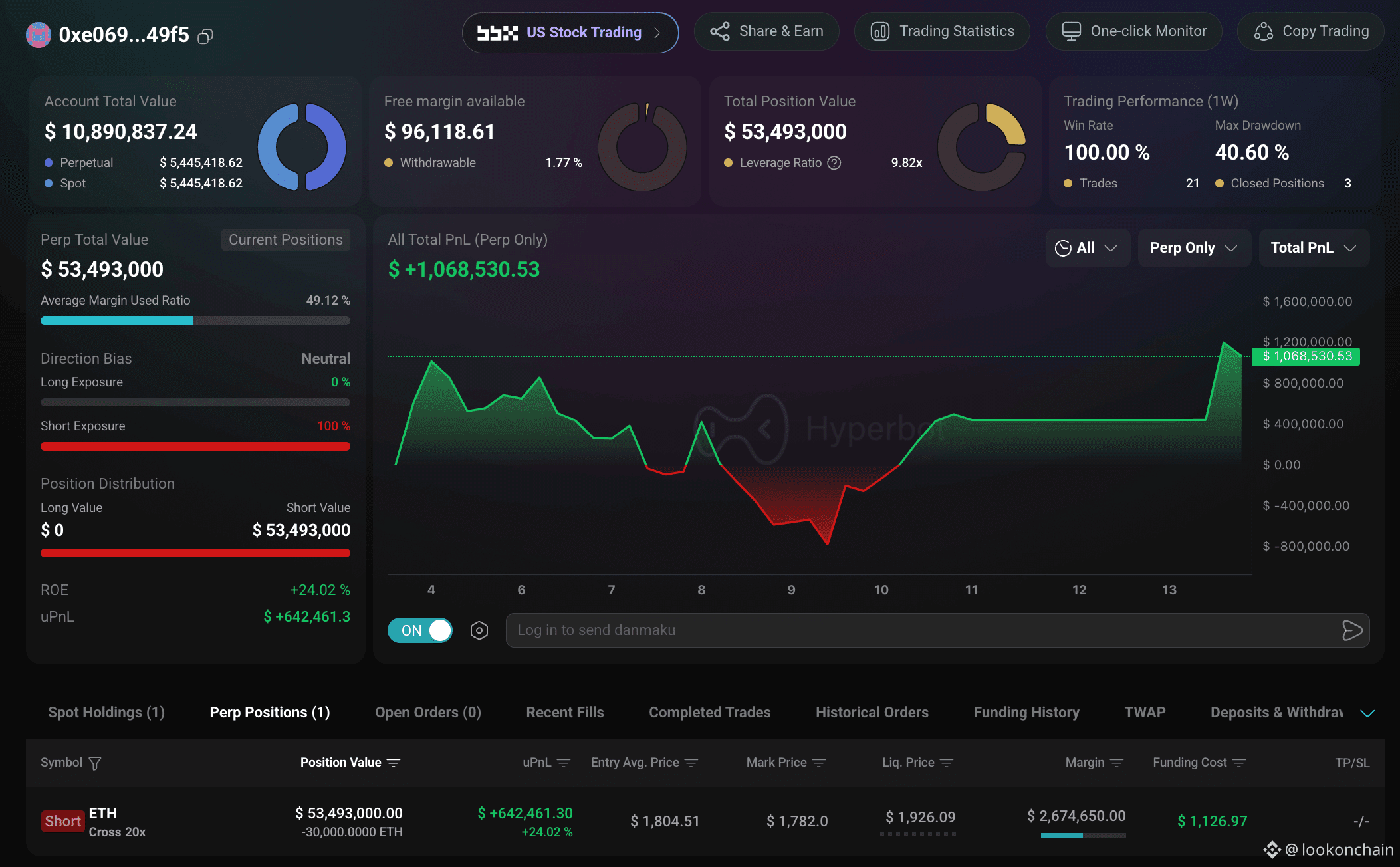Screen dimensions: 1400x867
Task: Open US Stock Trading banner
Action: click(x=570, y=32)
